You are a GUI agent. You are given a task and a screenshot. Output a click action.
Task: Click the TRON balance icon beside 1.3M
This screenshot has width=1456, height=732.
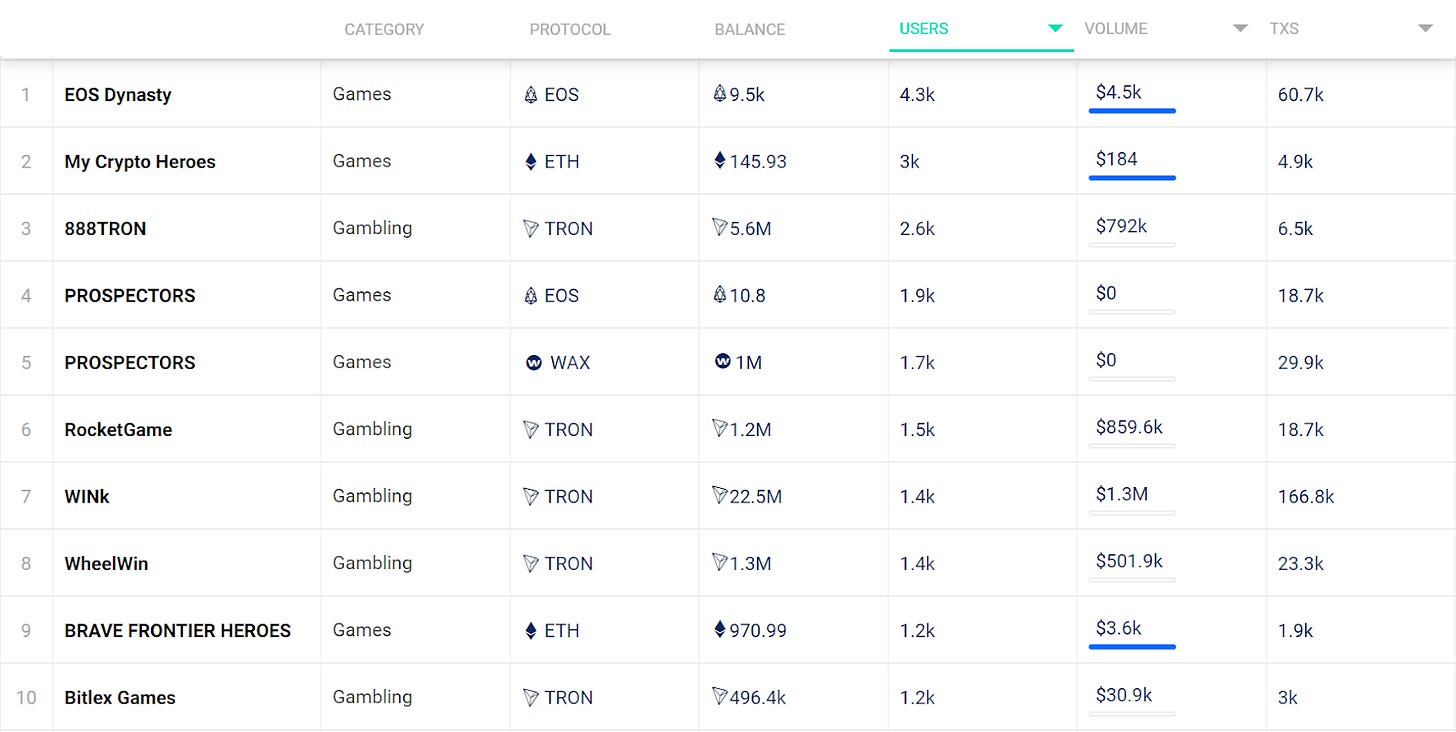pos(719,562)
